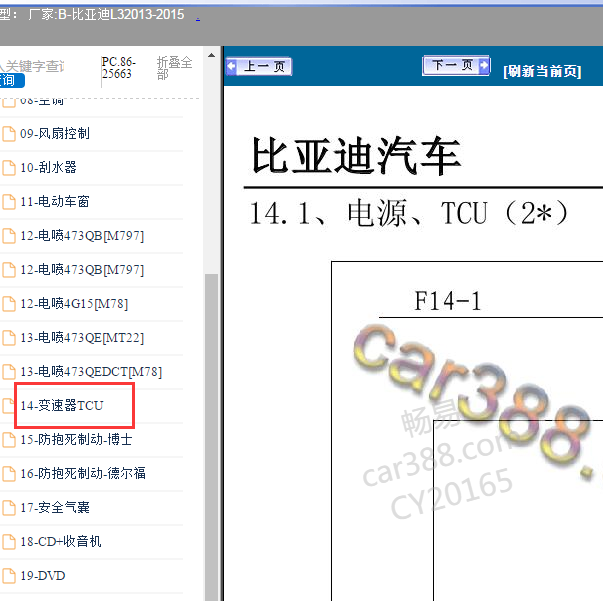Viewport: 603px width, 601px height.
Task: Click the document icon beside 17-安全气囊
Action: click(x=9, y=508)
